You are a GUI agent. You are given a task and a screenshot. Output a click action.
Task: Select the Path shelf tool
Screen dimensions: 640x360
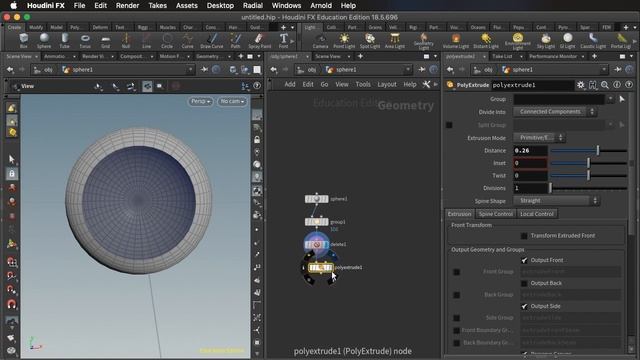236,40
